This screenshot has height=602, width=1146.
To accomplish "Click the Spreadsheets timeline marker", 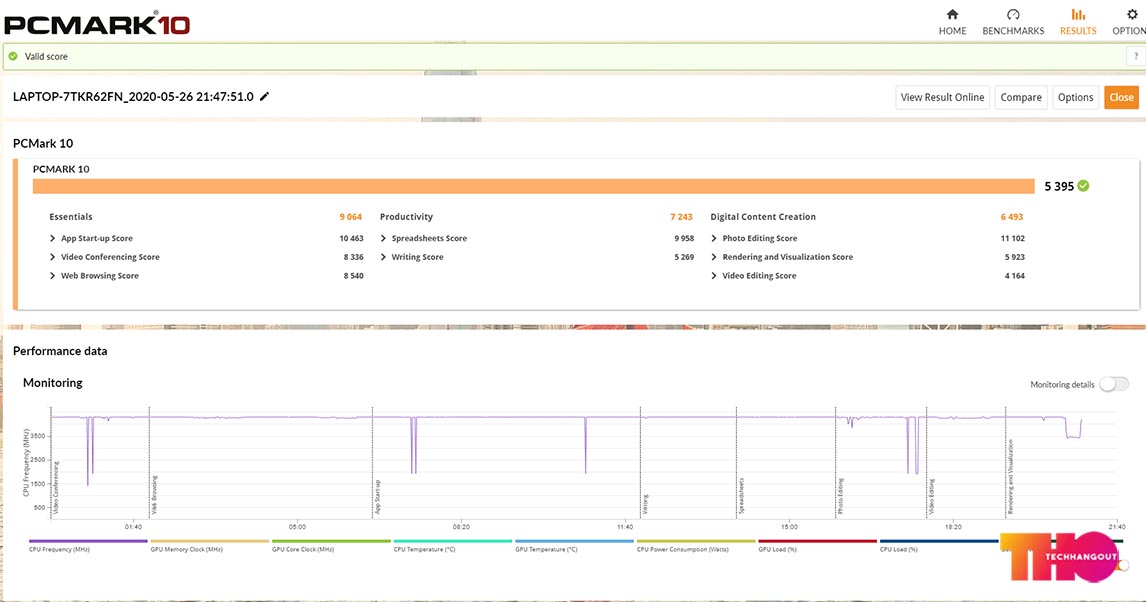I will (741, 496).
